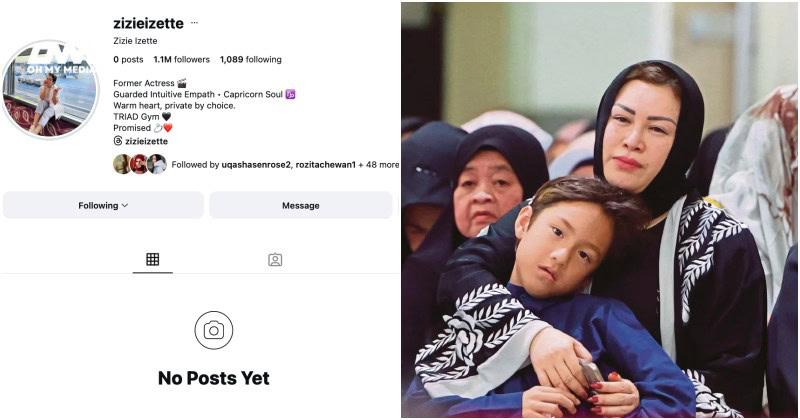Select the posts grid tab icon
The height and width of the screenshot is (420, 800).
[153, 259]
